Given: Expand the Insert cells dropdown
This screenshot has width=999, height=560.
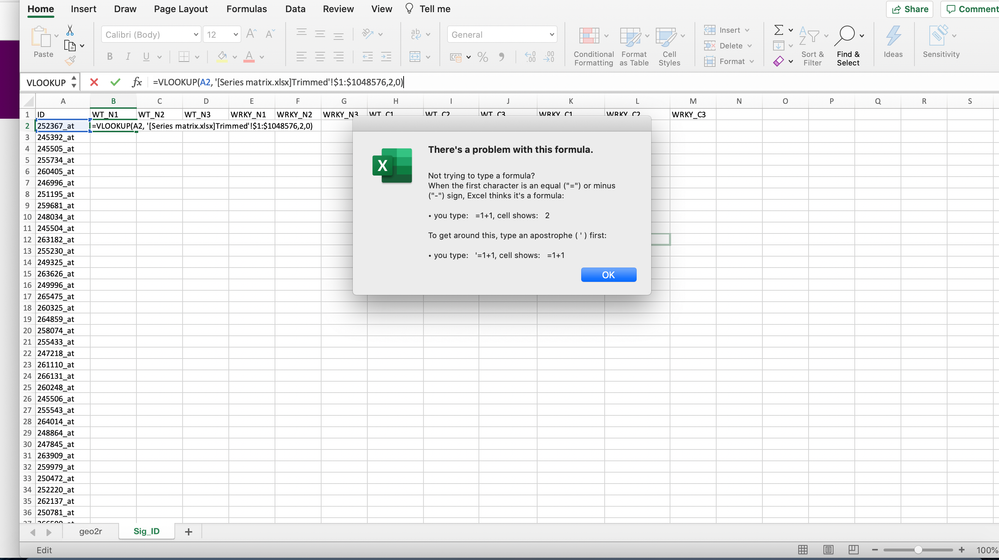Looking at the screenshot, I should [747, 30].
